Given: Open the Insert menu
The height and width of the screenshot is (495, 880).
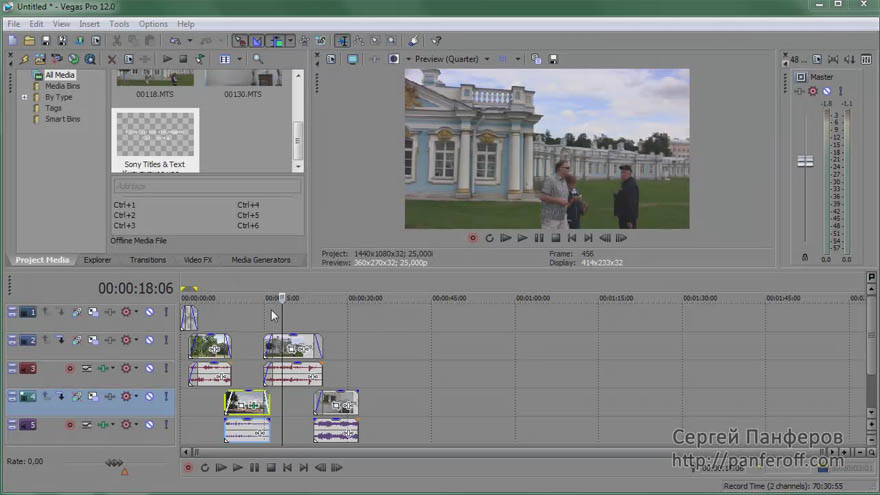Looking at the screenshot, I should (89, 24).
